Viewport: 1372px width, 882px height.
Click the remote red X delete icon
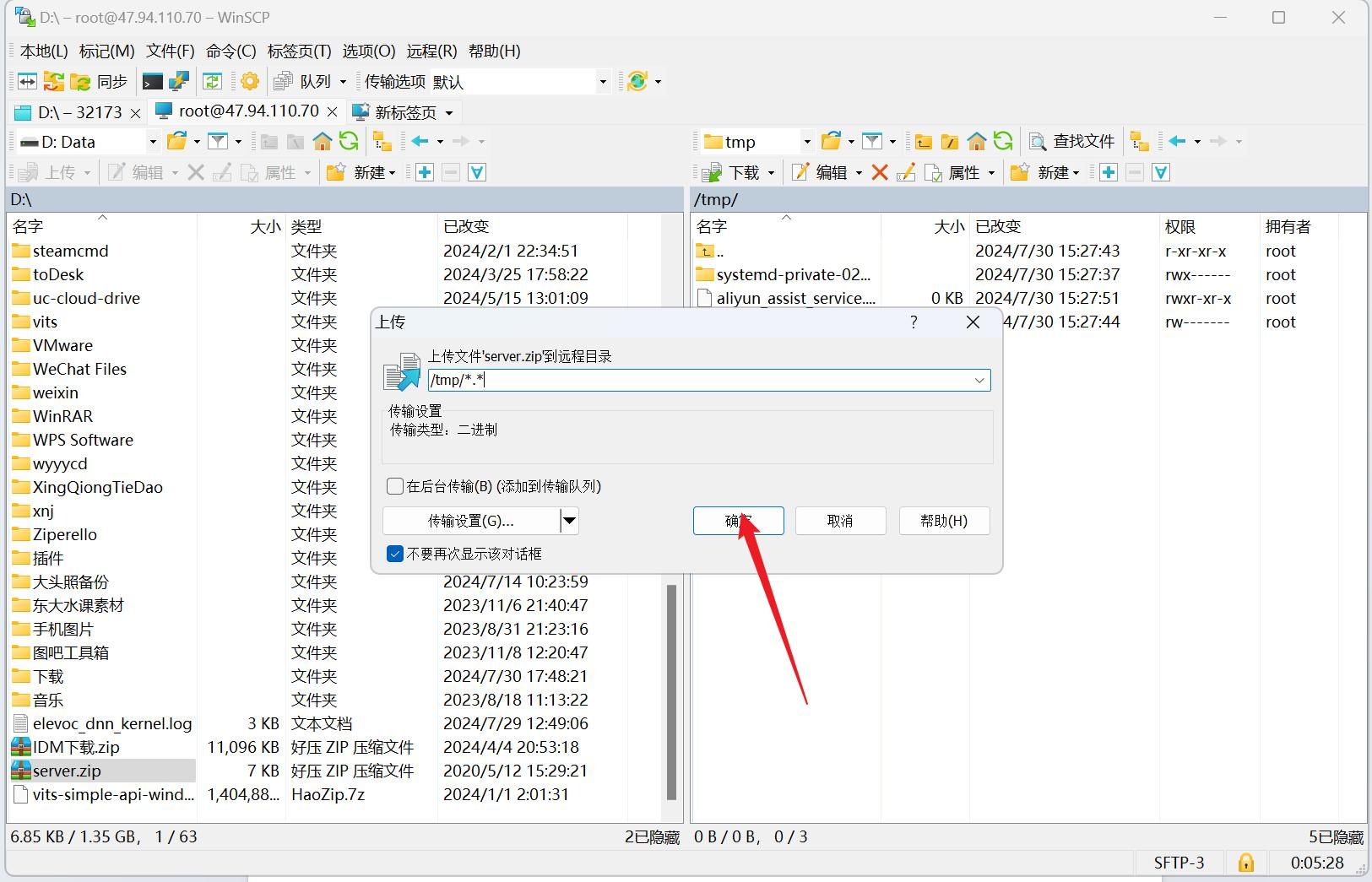[x=880, y=172]
